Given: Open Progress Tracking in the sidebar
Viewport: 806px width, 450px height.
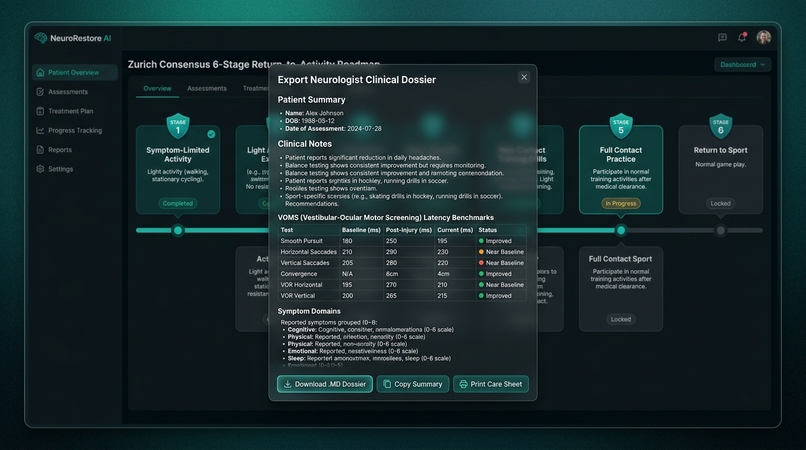Looking at the screenshot, I should click(x=75, y=130).
